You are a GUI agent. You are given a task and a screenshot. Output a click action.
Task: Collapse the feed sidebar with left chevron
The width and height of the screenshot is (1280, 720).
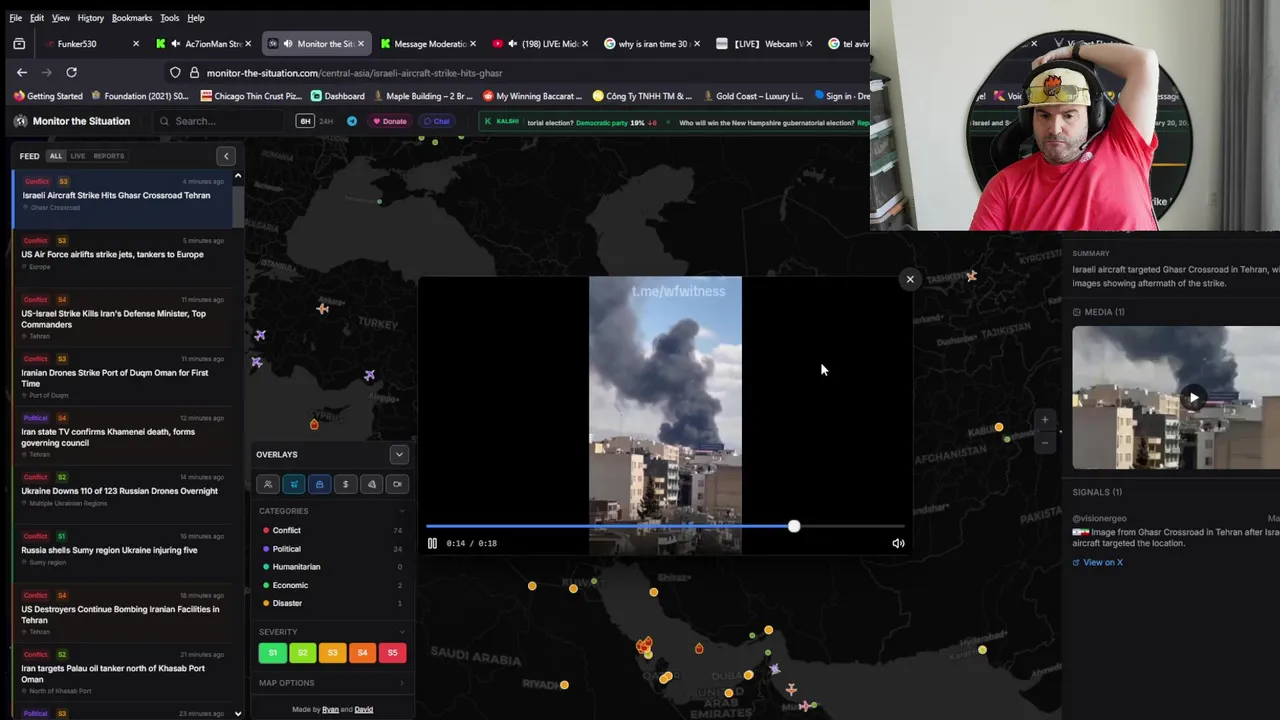click(226, 156)
